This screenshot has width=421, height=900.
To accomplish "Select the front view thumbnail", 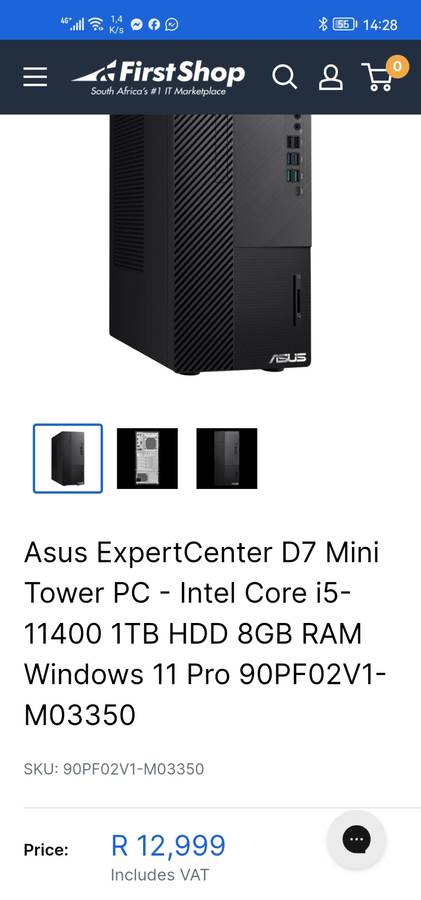I will coord(227,459).
